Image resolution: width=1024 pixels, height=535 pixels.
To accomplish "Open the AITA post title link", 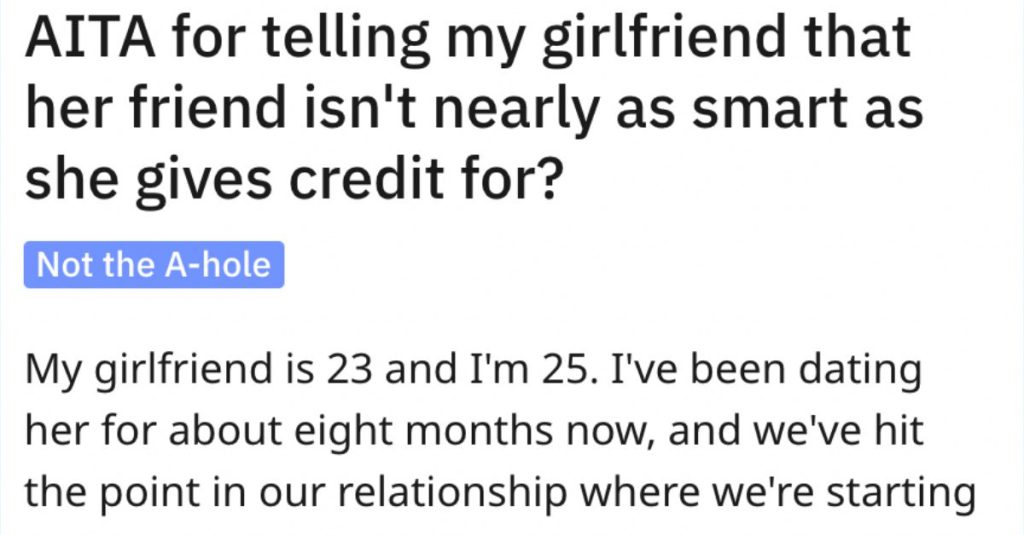I will (474, 108).
